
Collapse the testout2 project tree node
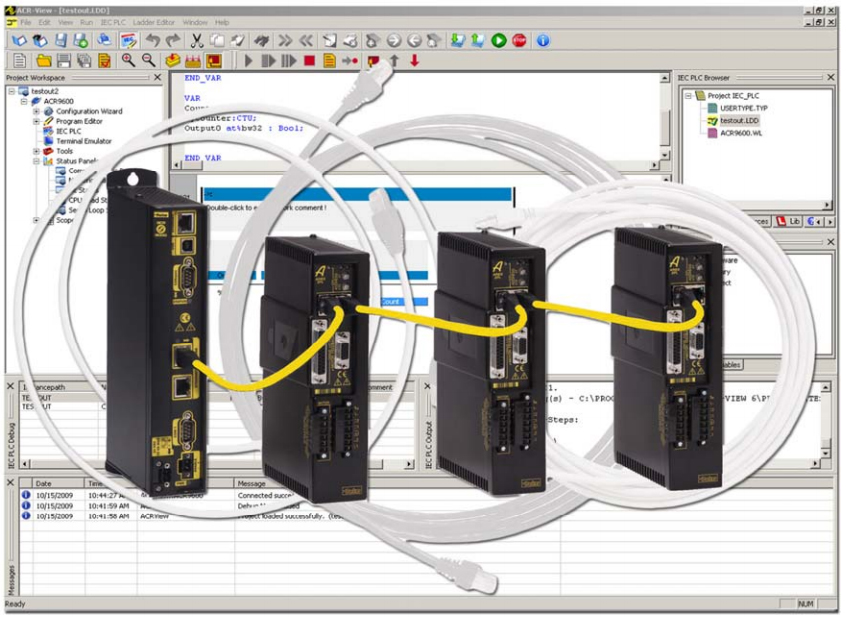[12, 91]
